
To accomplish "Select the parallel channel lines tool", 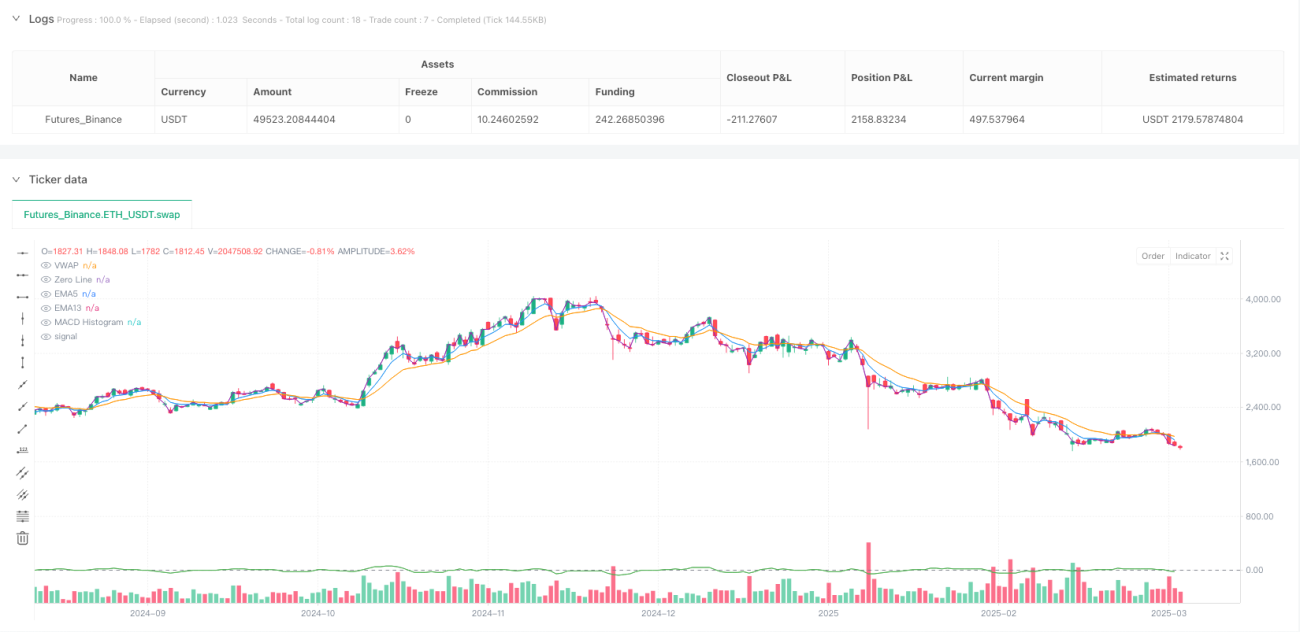I will tap(23, 472).
